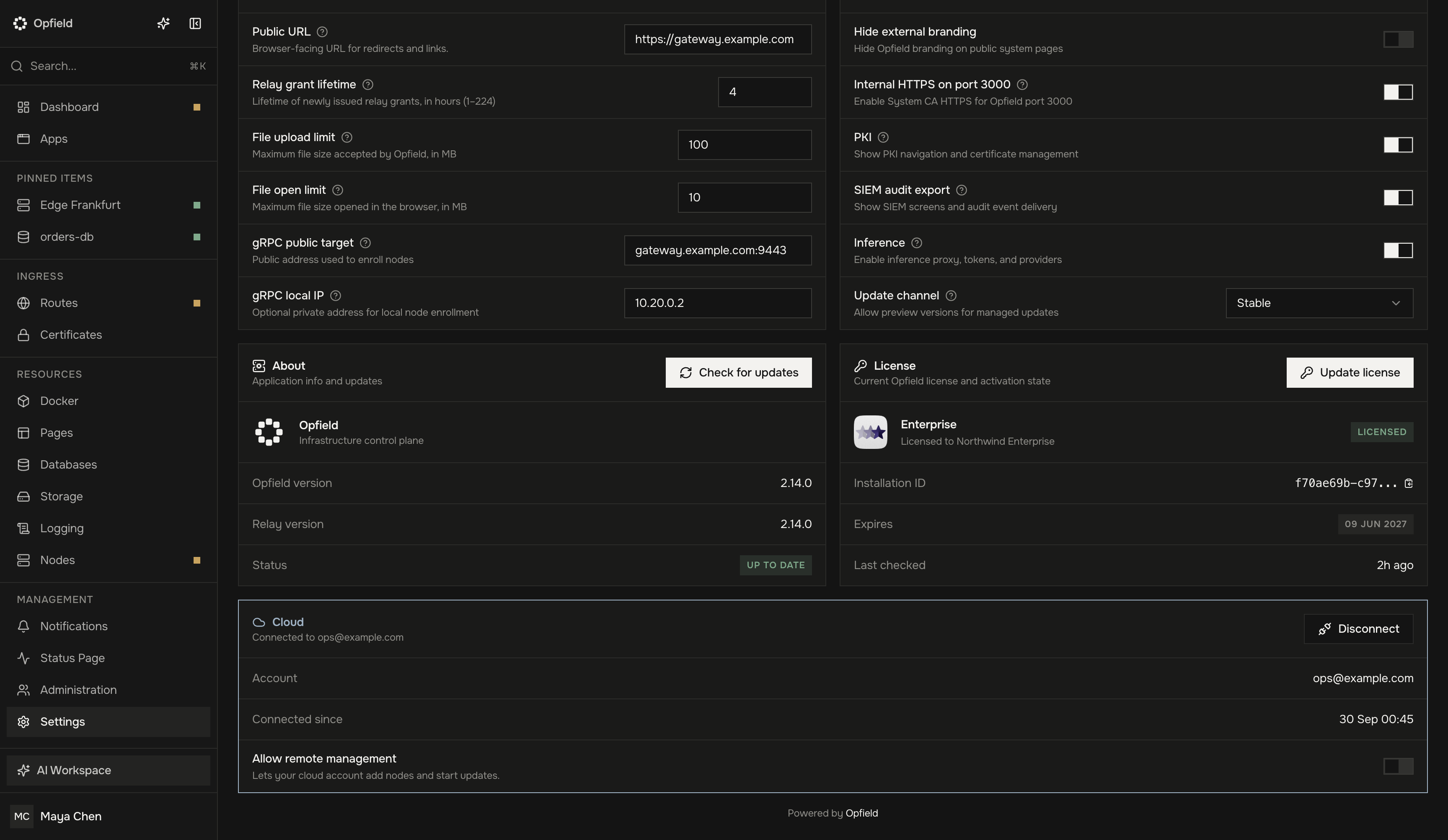Screen dimensions: 1448x840
Task: Toggle SIEM audit export switch
Action: [1398, 198]
